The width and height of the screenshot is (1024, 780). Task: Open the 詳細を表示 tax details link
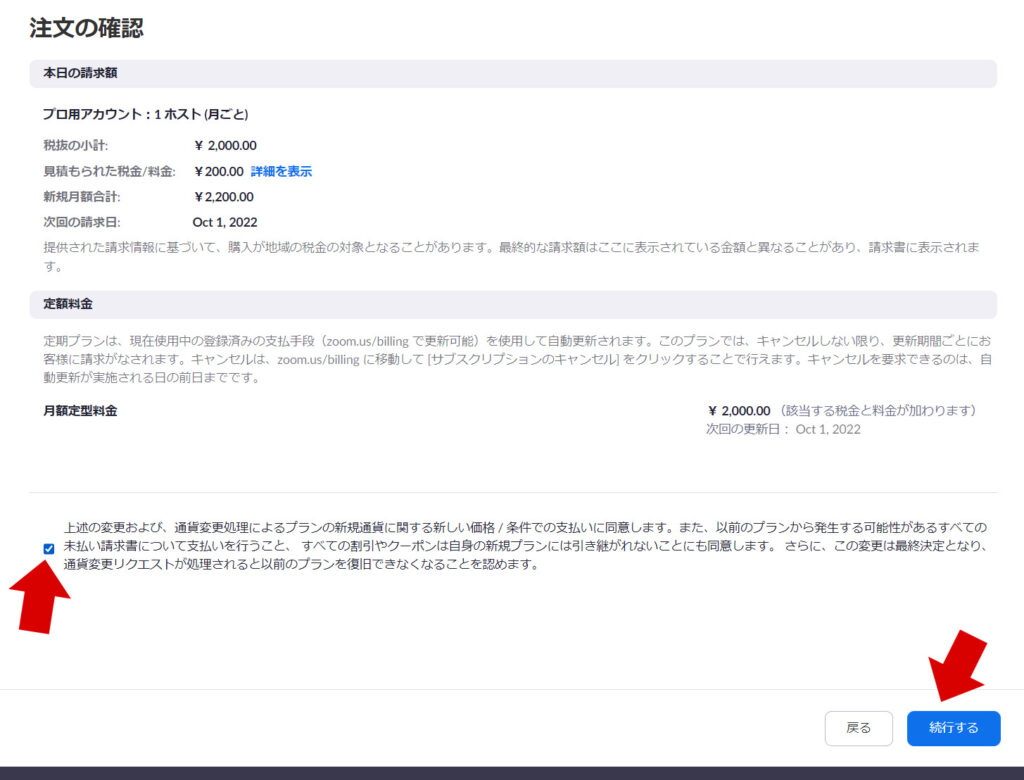281,171
